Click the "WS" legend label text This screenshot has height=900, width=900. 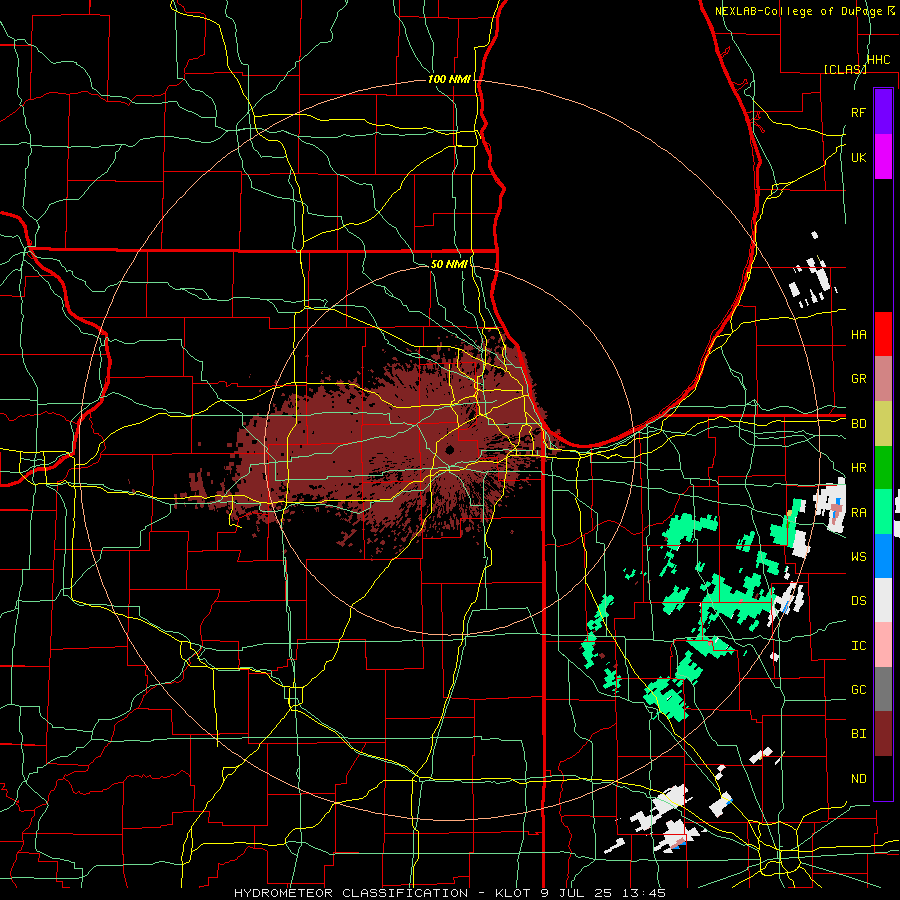pyautogui.click(x=858, y=556)
